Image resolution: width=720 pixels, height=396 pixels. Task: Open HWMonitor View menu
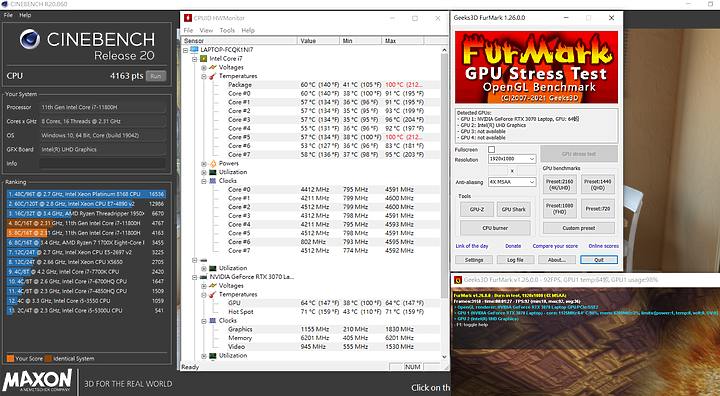(x=206, y=30)
